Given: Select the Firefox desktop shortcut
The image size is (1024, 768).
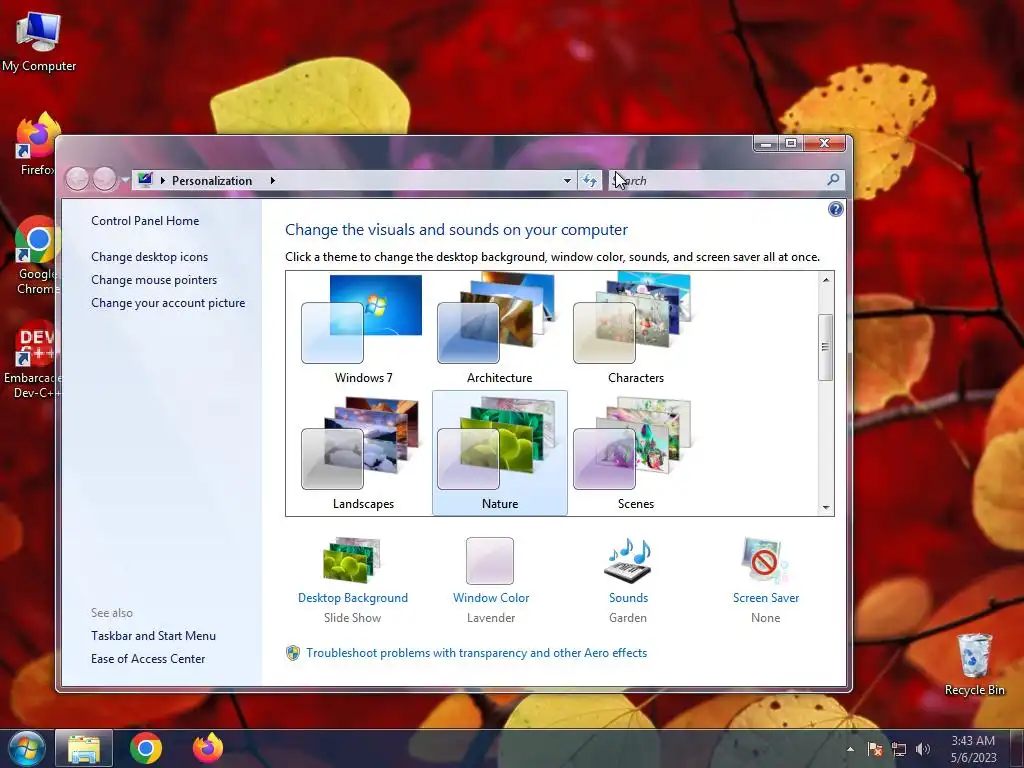Looking at the screenshot, I should click(x=37, y=145).
